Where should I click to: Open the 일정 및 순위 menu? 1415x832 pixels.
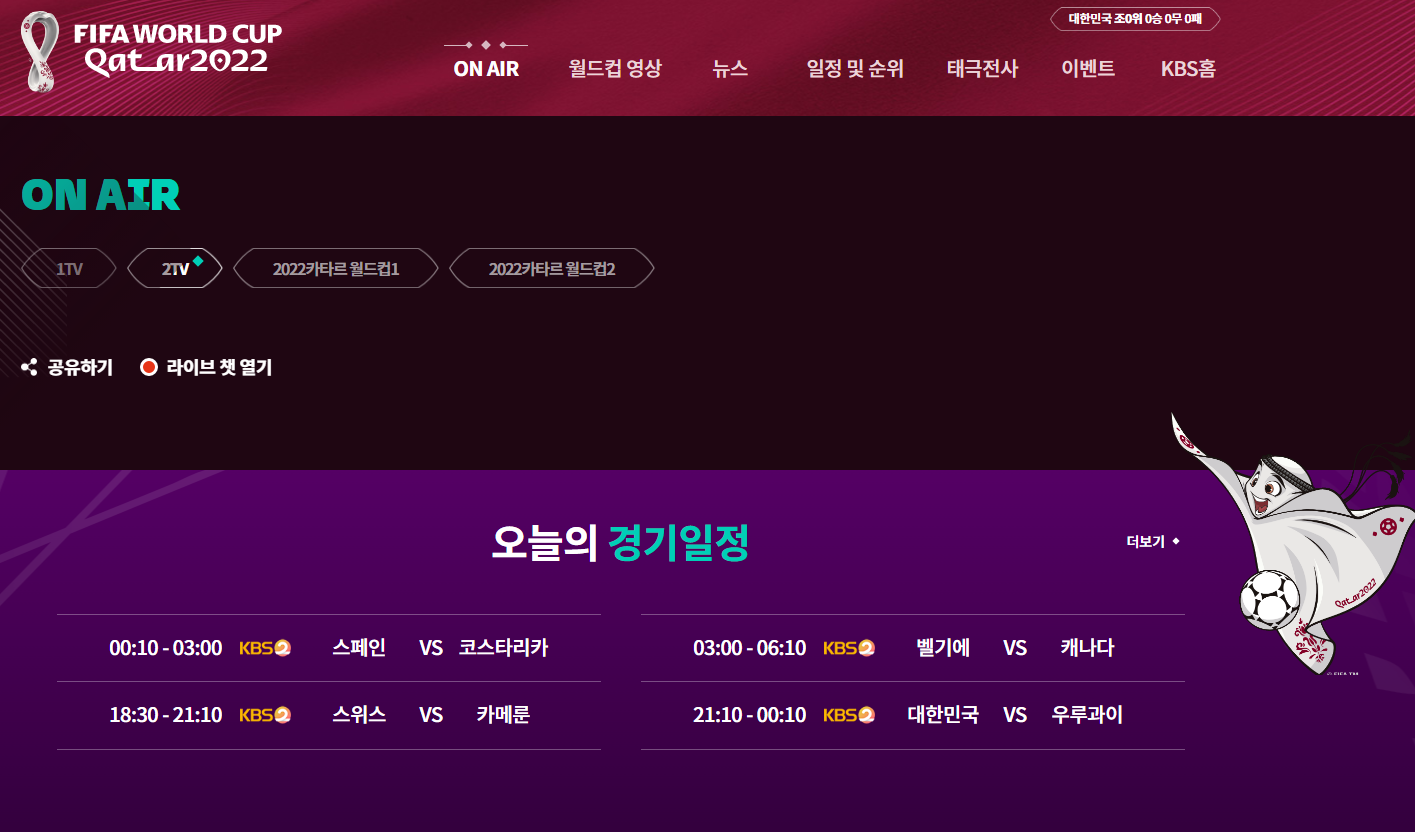tap(855, 69)
